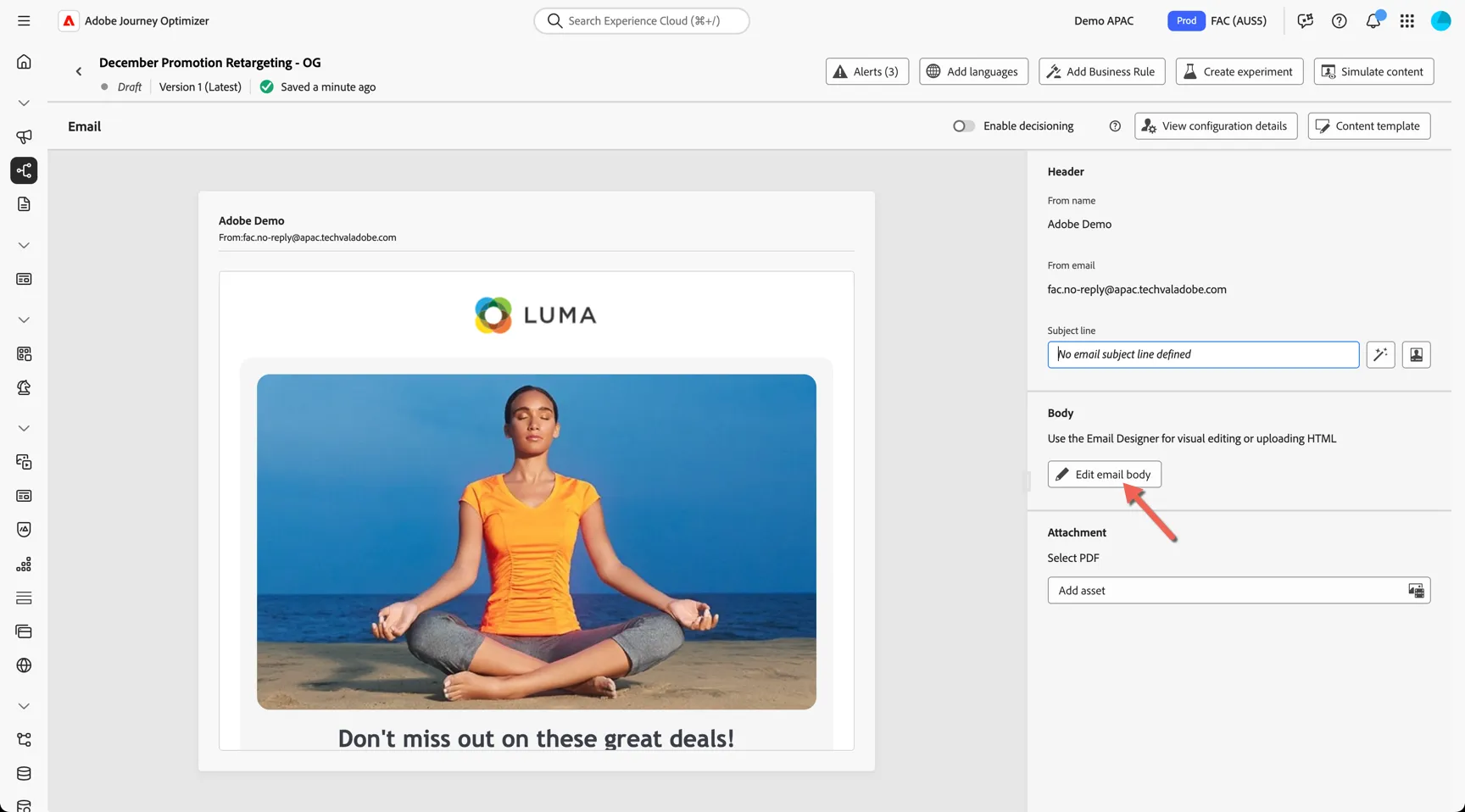
Task: Open View configuration details
Action: coord(1216,126)
